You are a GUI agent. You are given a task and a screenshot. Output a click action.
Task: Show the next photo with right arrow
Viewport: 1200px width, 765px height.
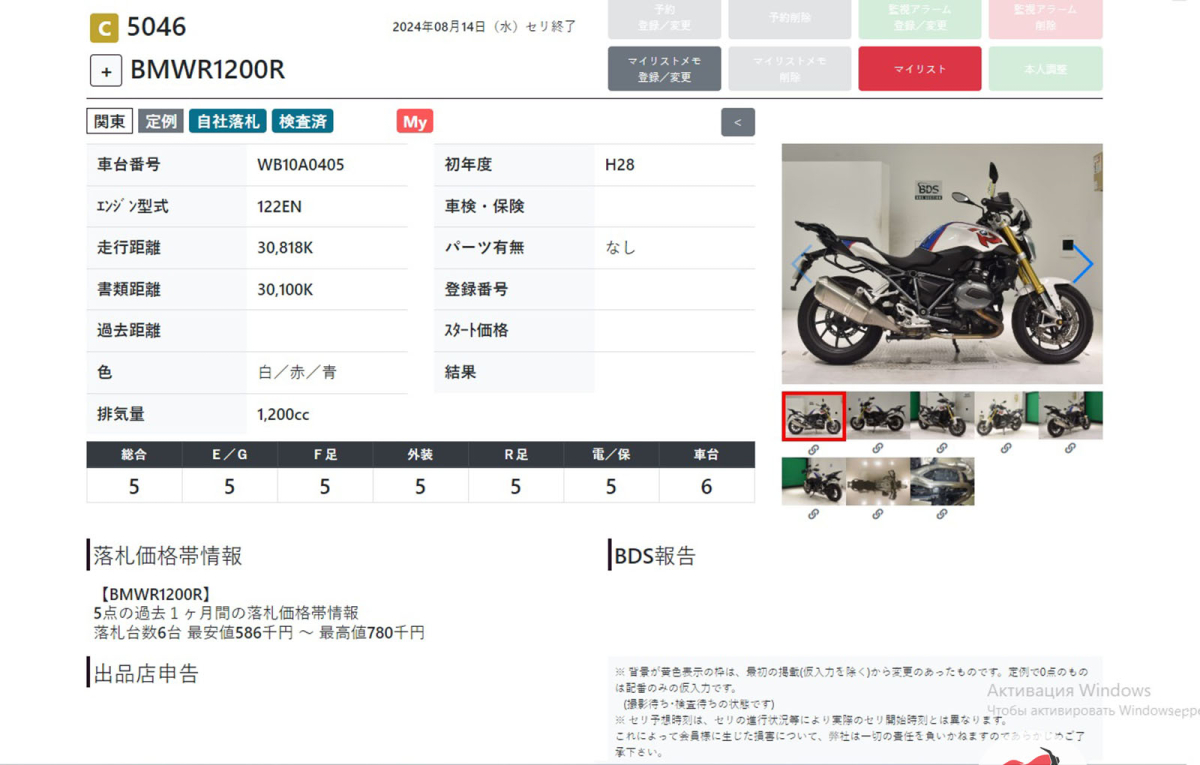click(1082, 264)
